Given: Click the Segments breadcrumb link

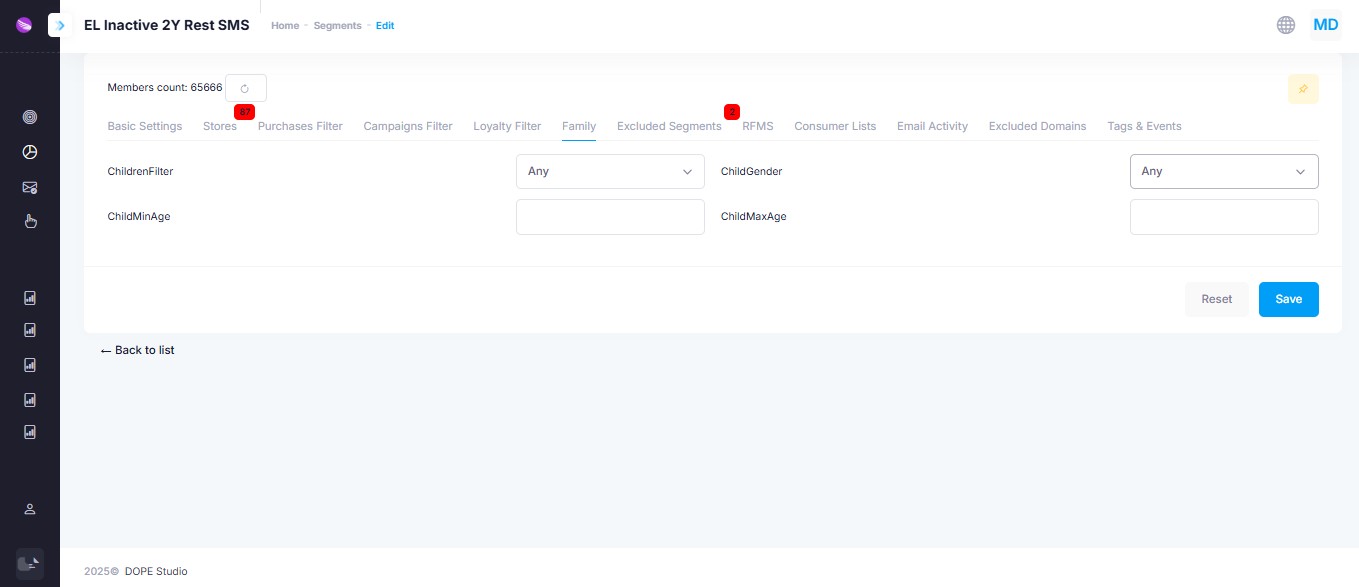Looking at the screenshot, I should (338, 25).
